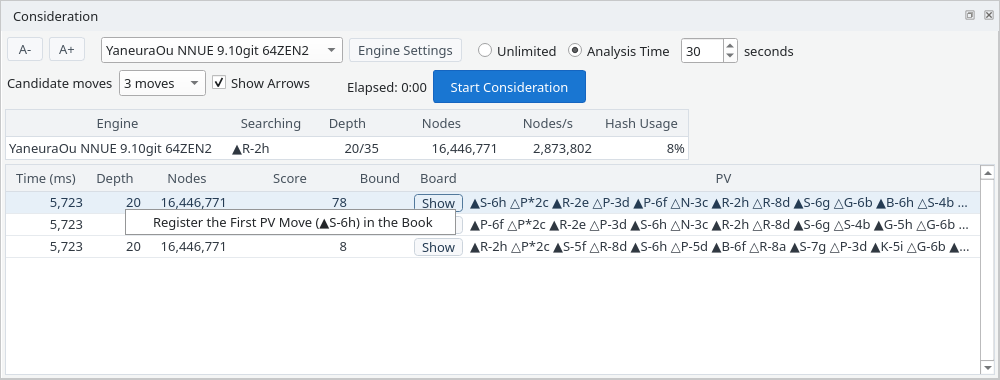Click the Searching column header
This screenshot has height=380, width=1000.
(270, 124)
